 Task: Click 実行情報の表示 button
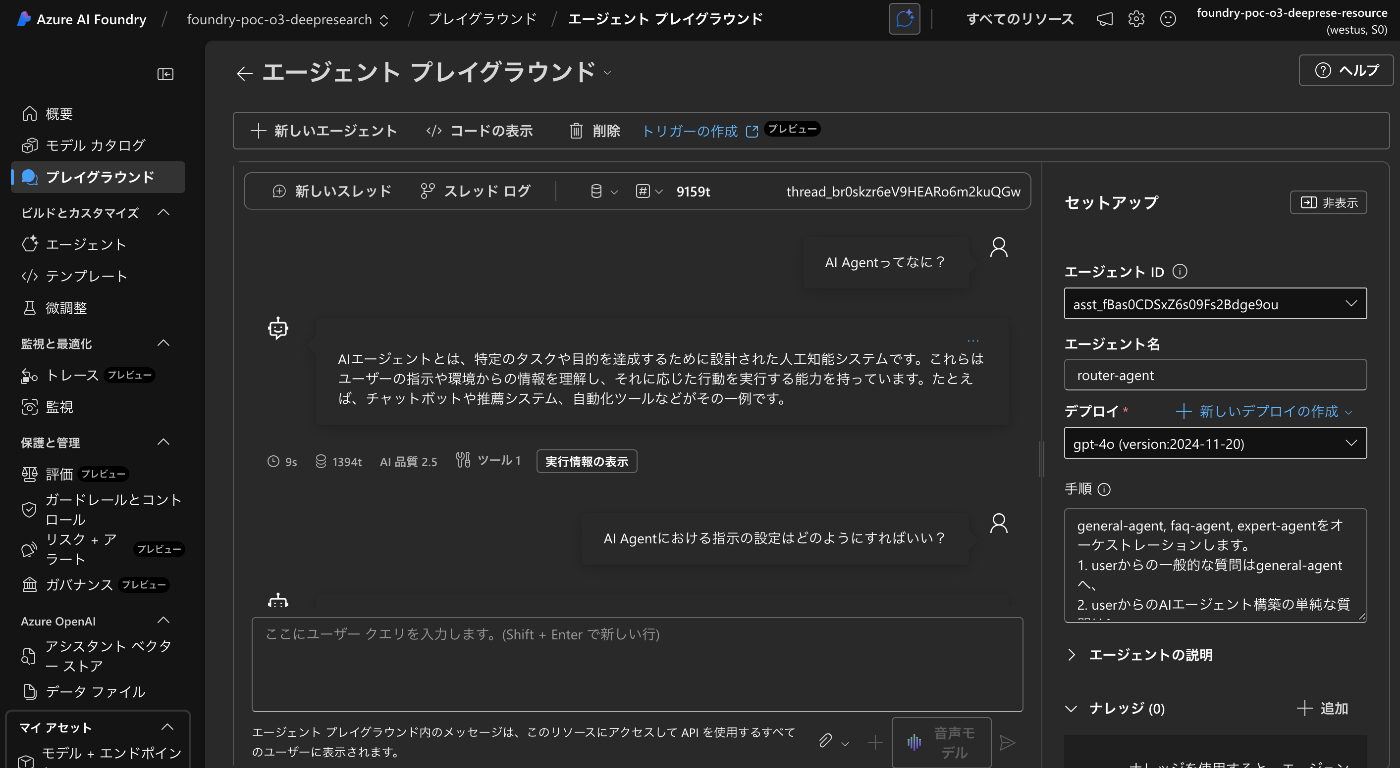[x=587, y=461]
